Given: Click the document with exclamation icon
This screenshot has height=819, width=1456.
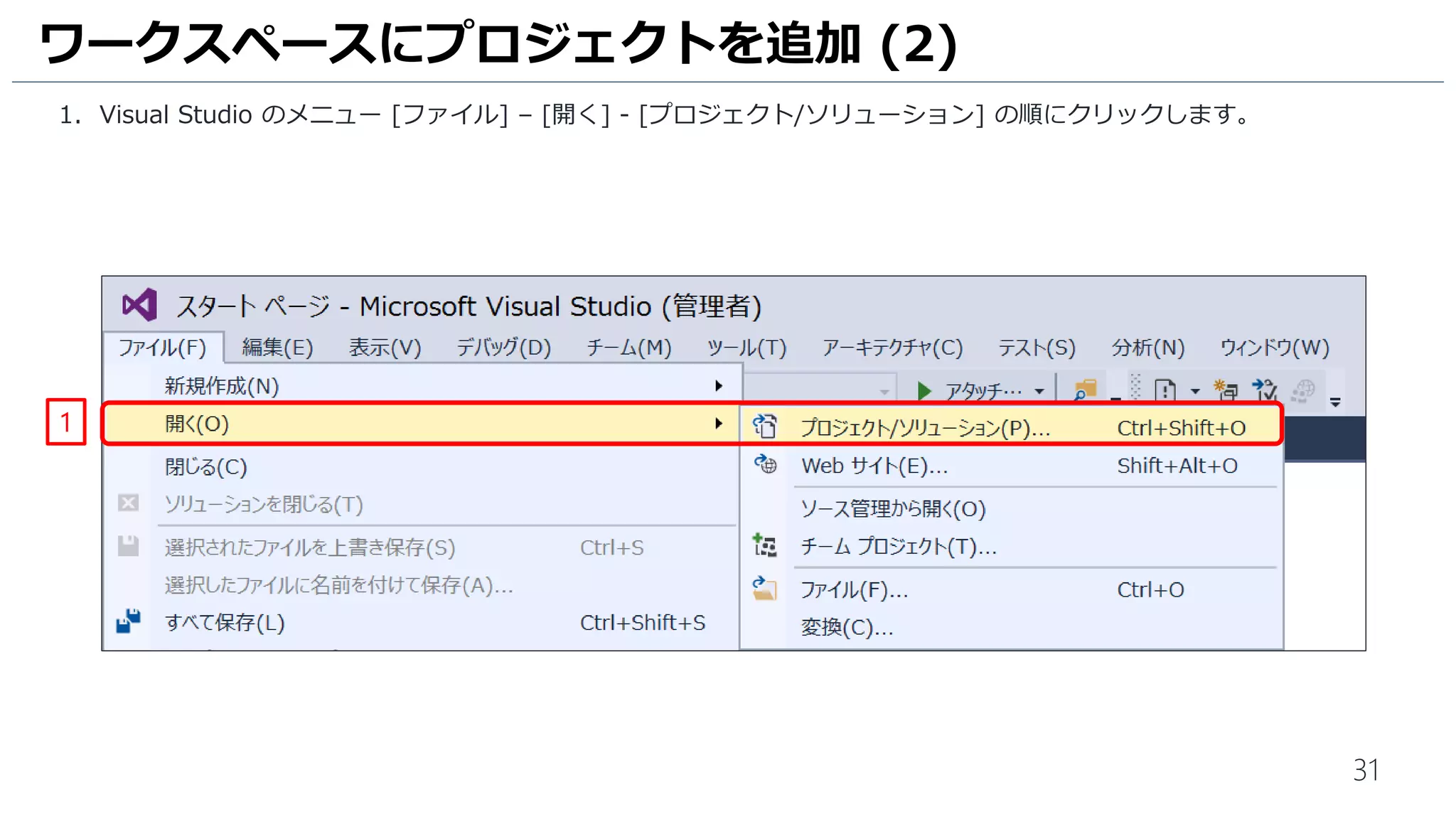Looking at the screenshot, I should click(x=1165, y=390).
